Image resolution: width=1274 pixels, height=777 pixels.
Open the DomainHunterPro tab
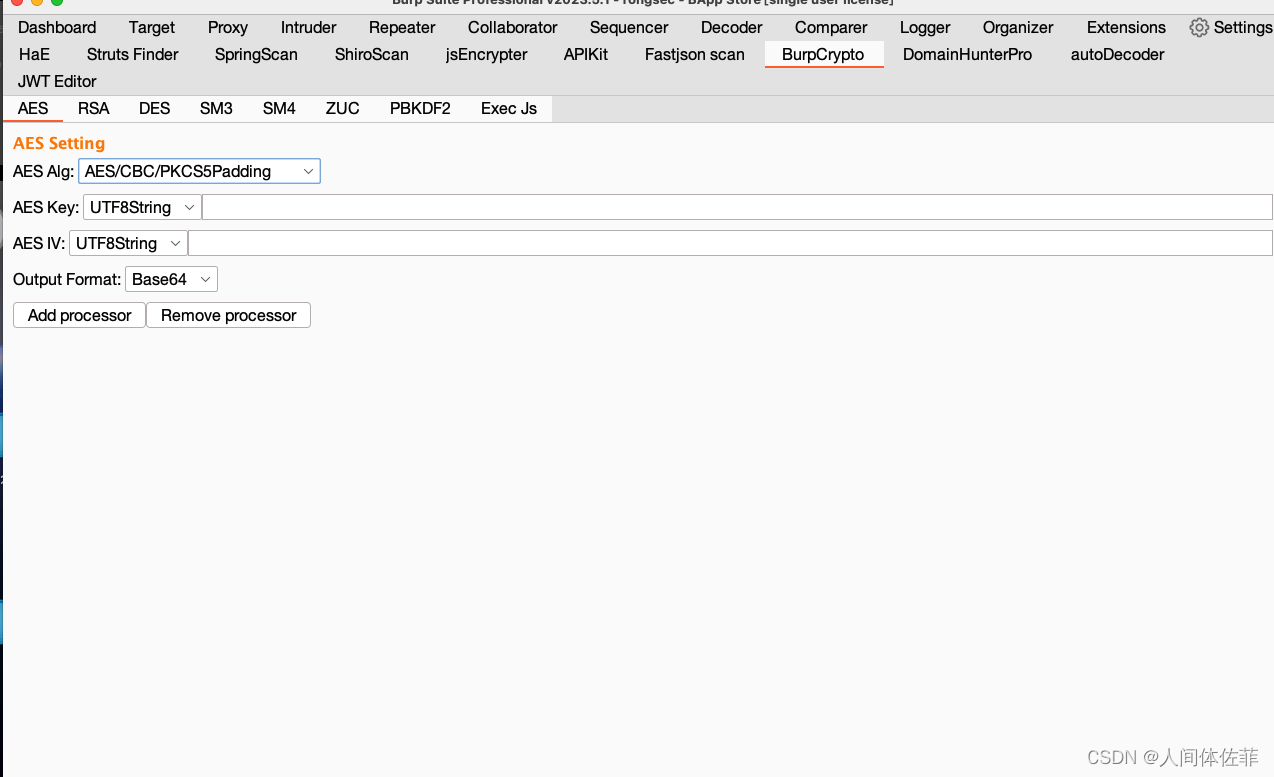coord(967,54)
